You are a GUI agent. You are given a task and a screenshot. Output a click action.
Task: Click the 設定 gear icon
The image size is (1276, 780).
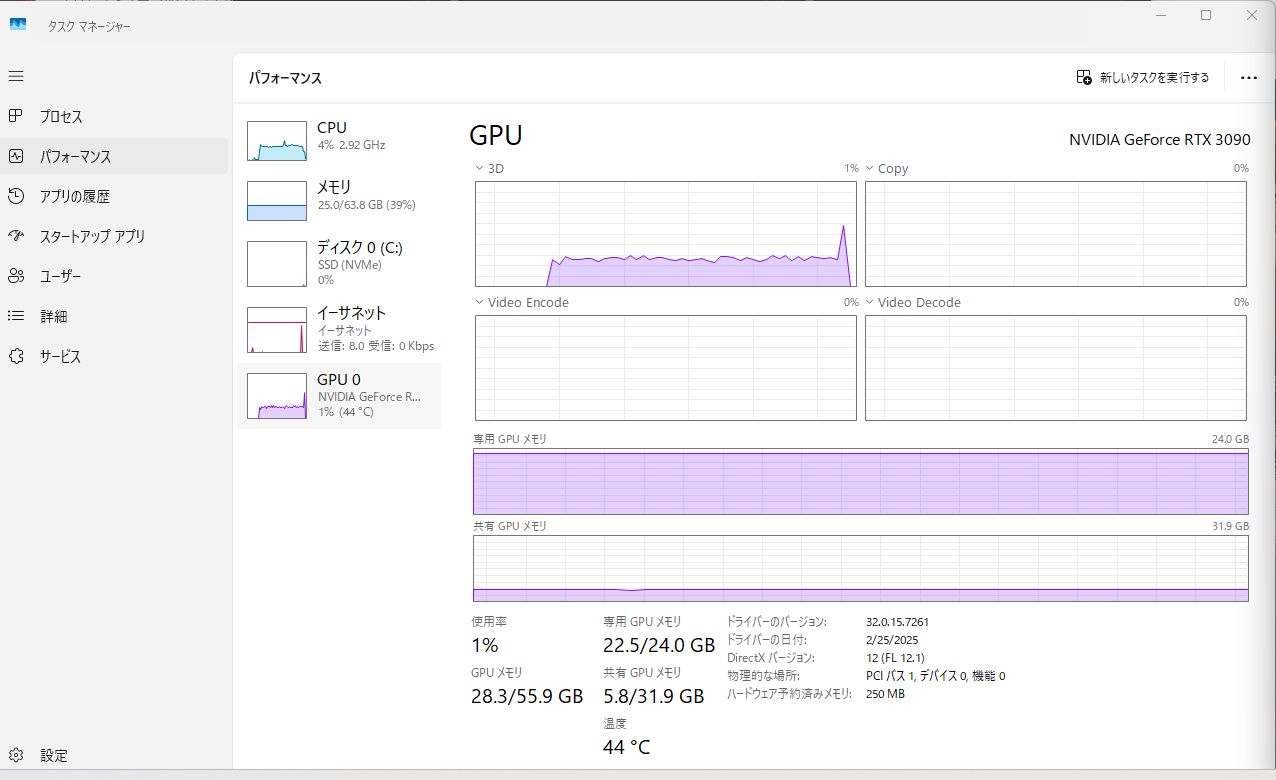16,755
